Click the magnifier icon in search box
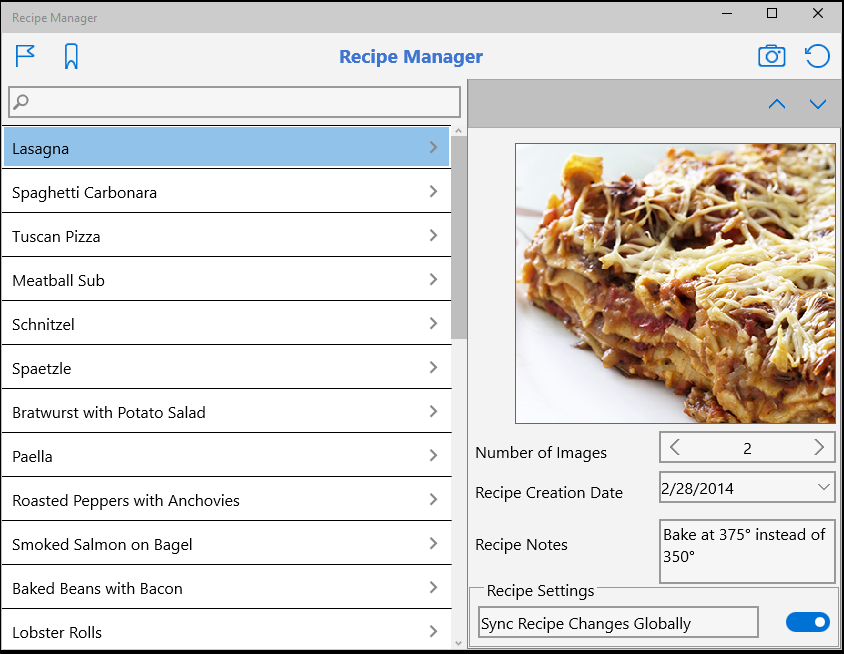The image size is (844, 654). (21, 102)
